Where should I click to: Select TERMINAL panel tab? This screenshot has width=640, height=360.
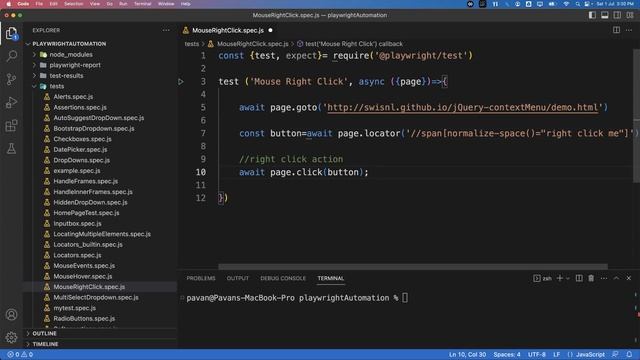(x=331, y=278)
